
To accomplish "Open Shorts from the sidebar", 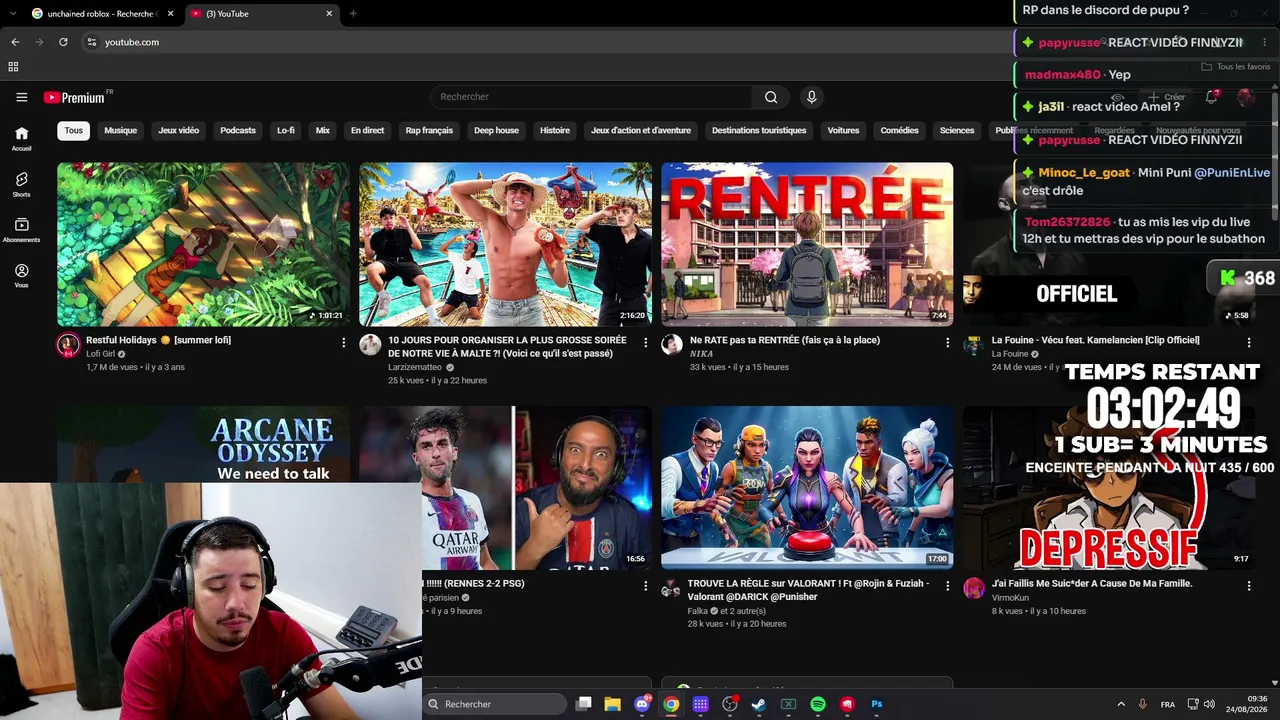I will [x=22, y=184].
